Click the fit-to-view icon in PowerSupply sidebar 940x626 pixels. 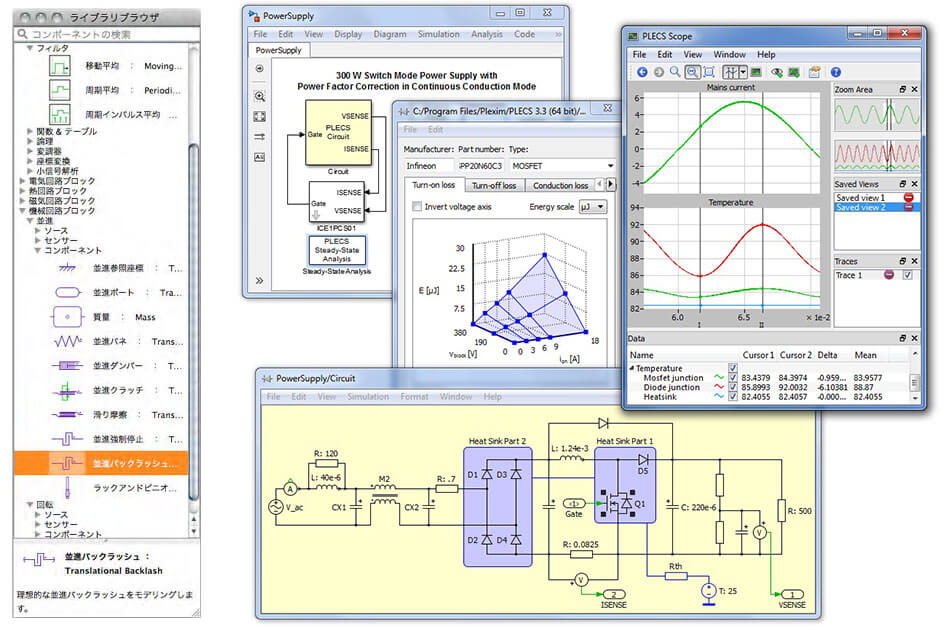pos(259,117)
